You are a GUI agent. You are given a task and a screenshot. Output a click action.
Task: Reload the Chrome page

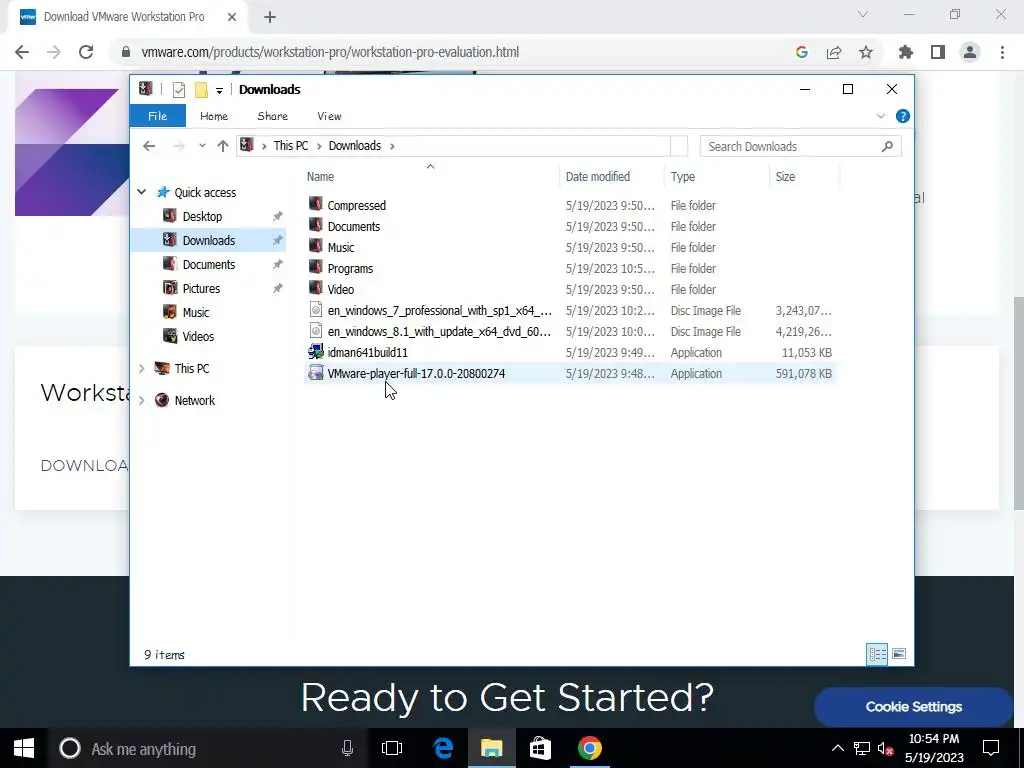pyautogui.click(x=86, y=52)
